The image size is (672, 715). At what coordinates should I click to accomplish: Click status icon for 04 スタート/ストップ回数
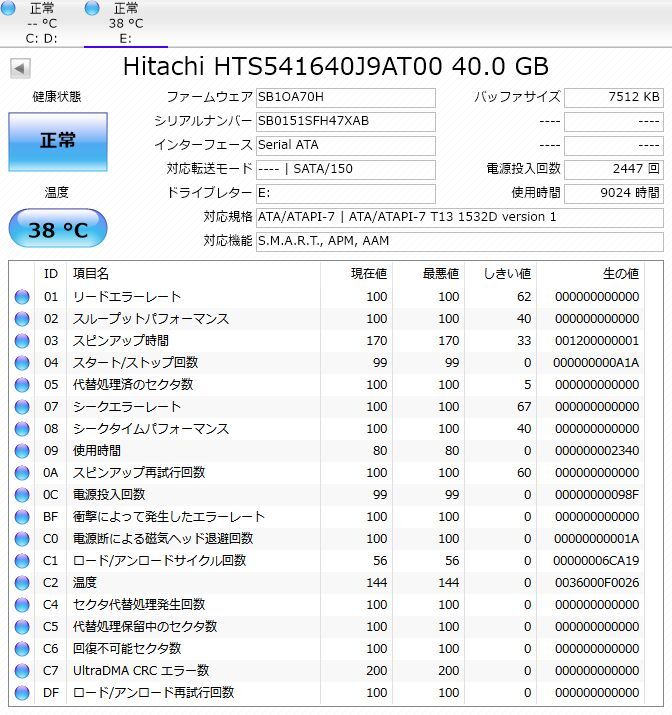coord(22,363)
